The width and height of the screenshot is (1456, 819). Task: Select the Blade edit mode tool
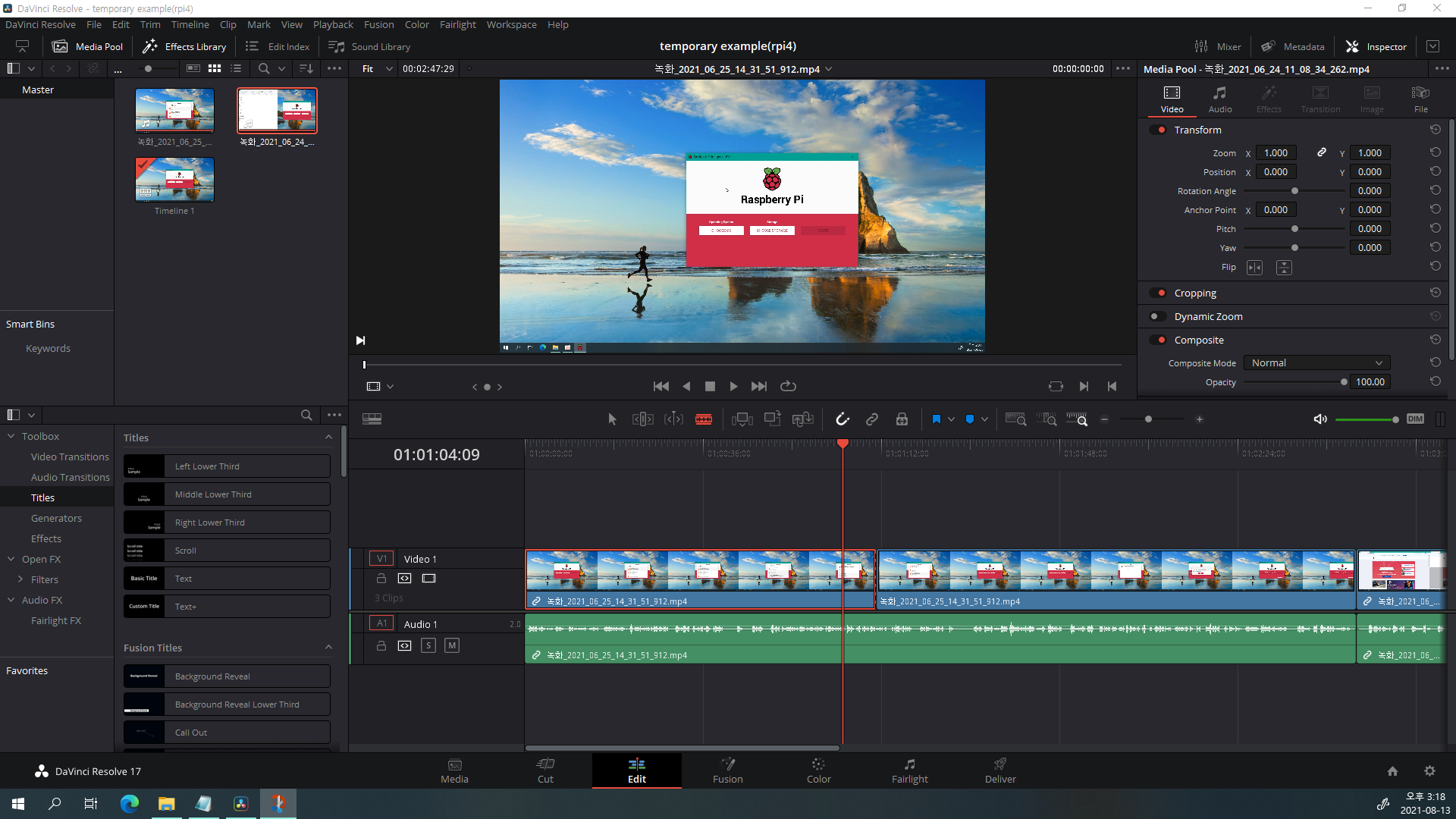tap(703, 419)
